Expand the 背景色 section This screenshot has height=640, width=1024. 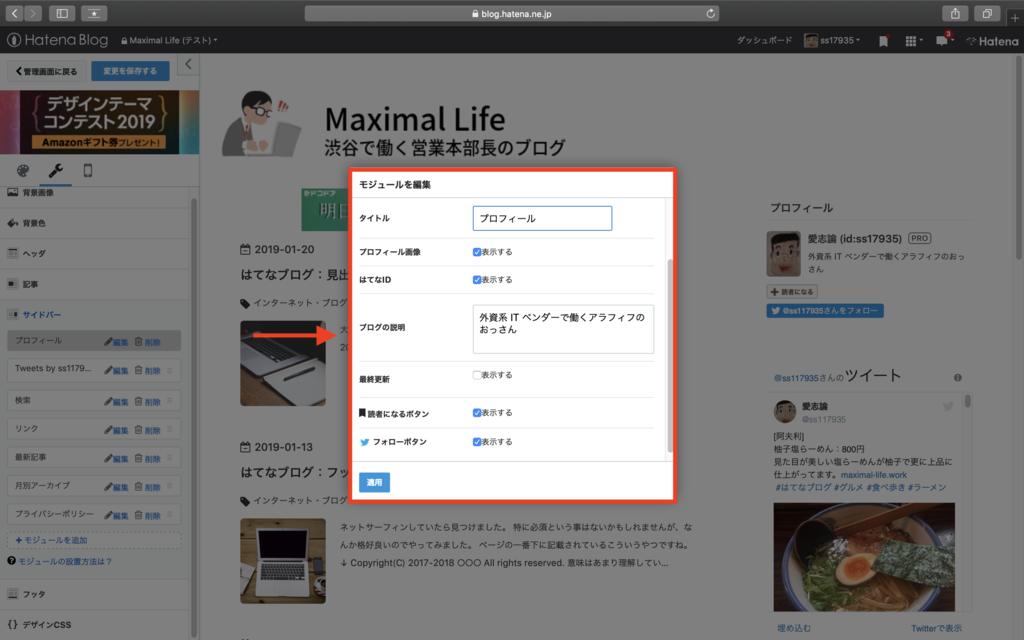coord(95,223)
